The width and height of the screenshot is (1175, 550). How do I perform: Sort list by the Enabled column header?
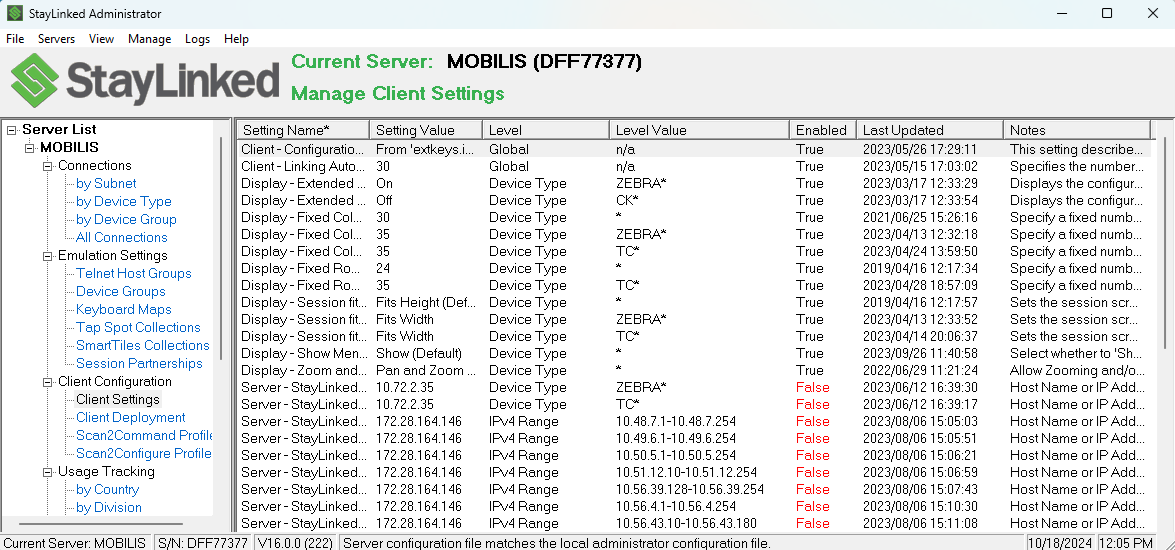pos(821,130)
